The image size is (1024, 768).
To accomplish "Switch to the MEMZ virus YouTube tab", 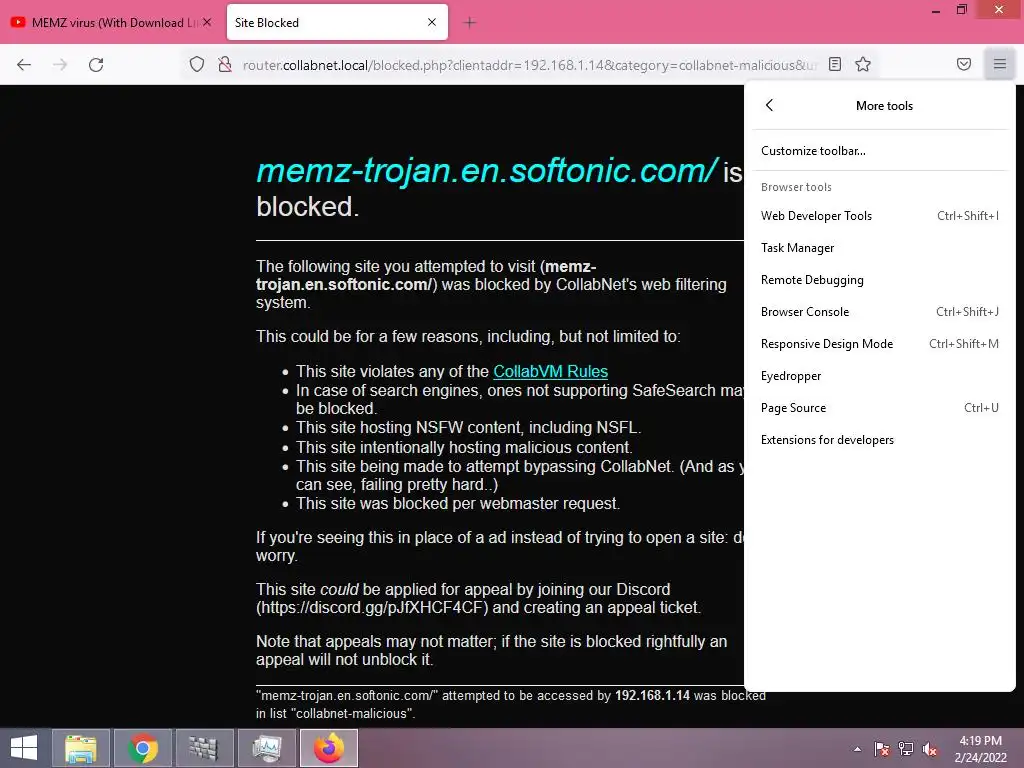I will coord(111,22).
